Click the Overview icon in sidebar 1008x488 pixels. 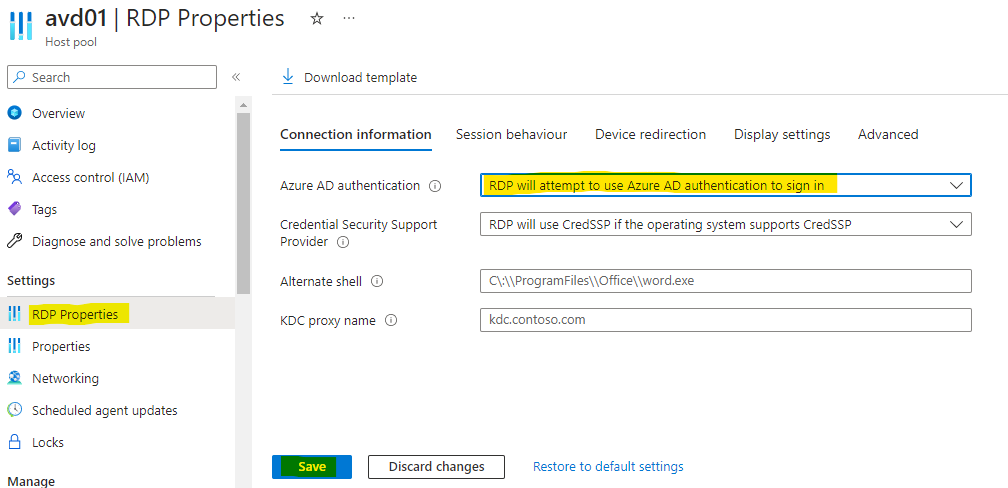[14, 113]
